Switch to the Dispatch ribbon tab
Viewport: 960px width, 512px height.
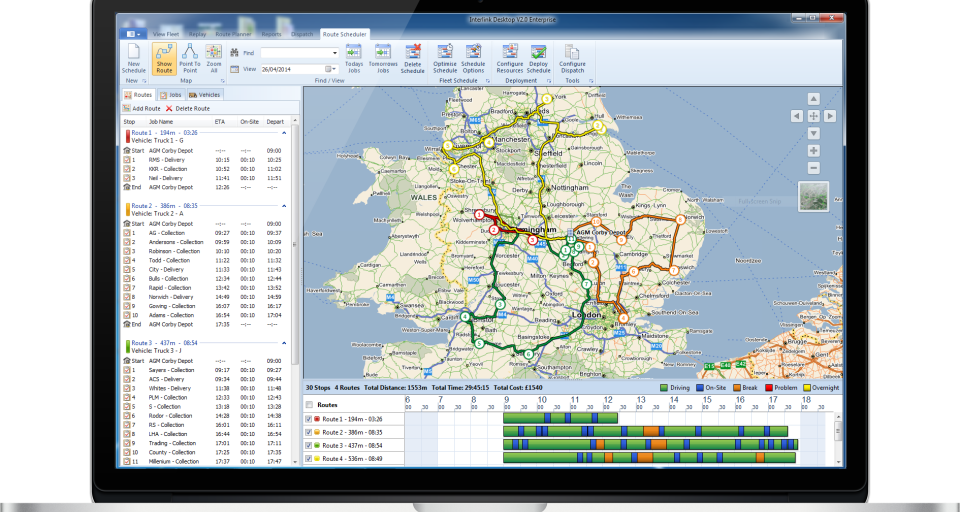300,34
